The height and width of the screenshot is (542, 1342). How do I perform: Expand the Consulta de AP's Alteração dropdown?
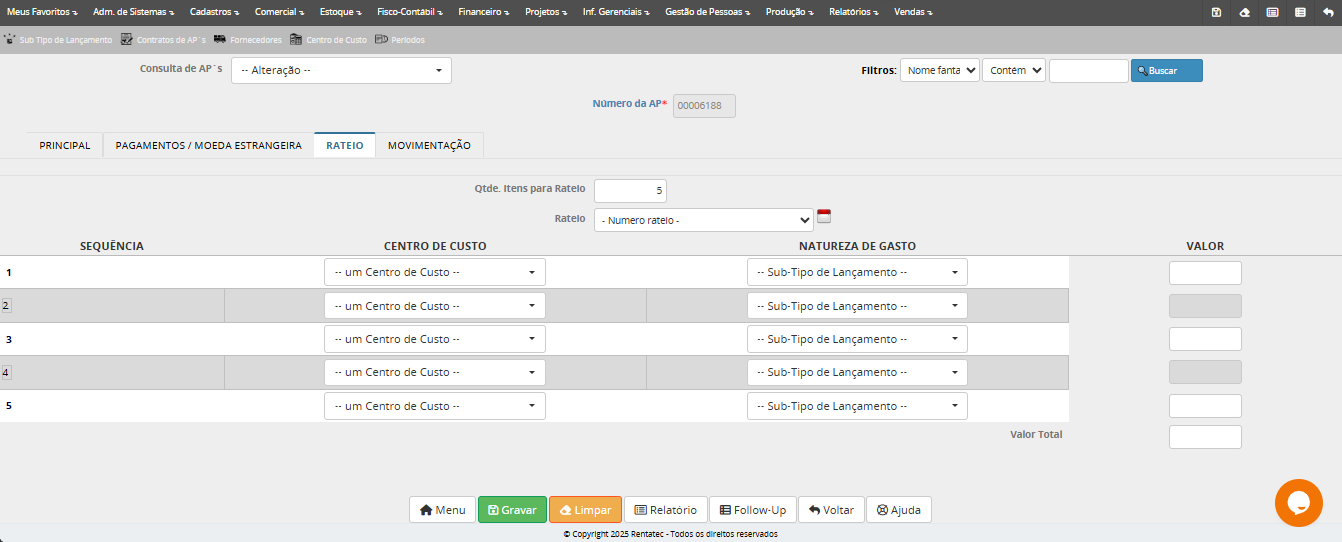click(341, 71)
